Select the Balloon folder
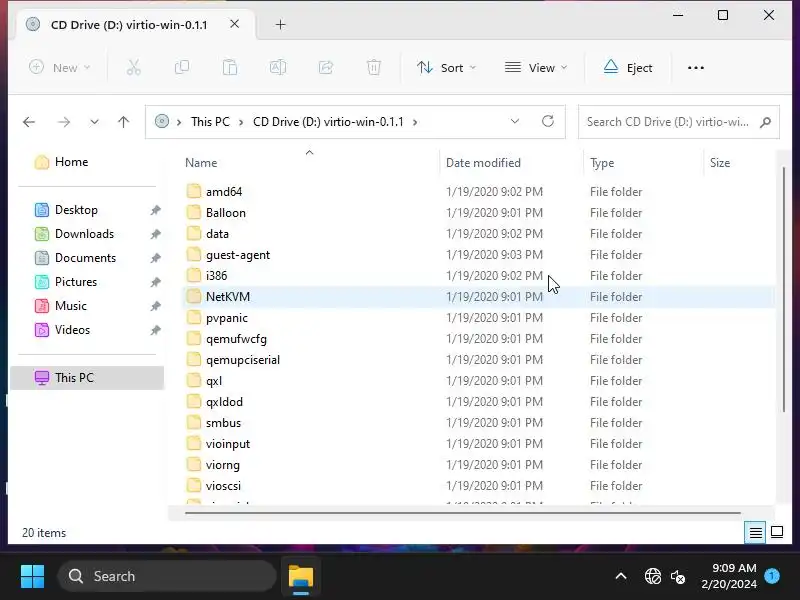Image resolution: width=800 pixels, height=600 pixels. tap(478, 212)
